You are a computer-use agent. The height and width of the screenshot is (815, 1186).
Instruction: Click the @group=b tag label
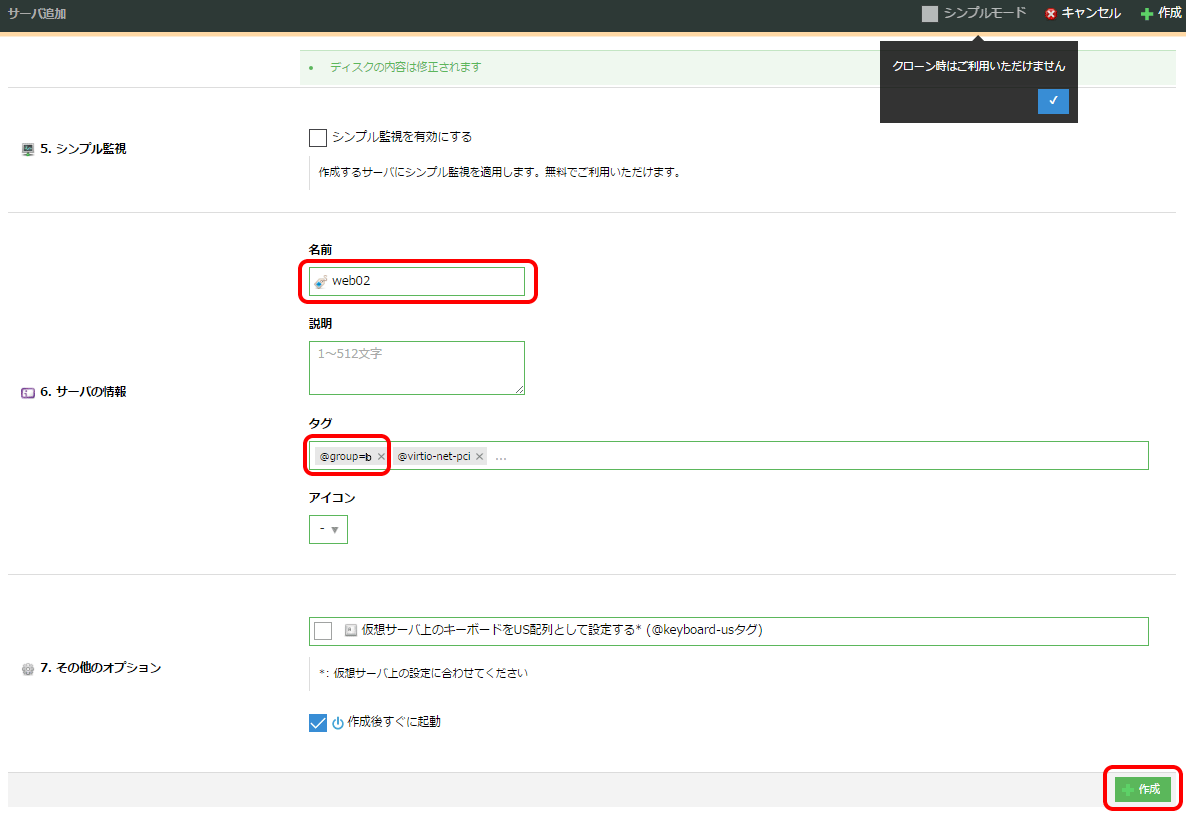click(x=345, y=456)
